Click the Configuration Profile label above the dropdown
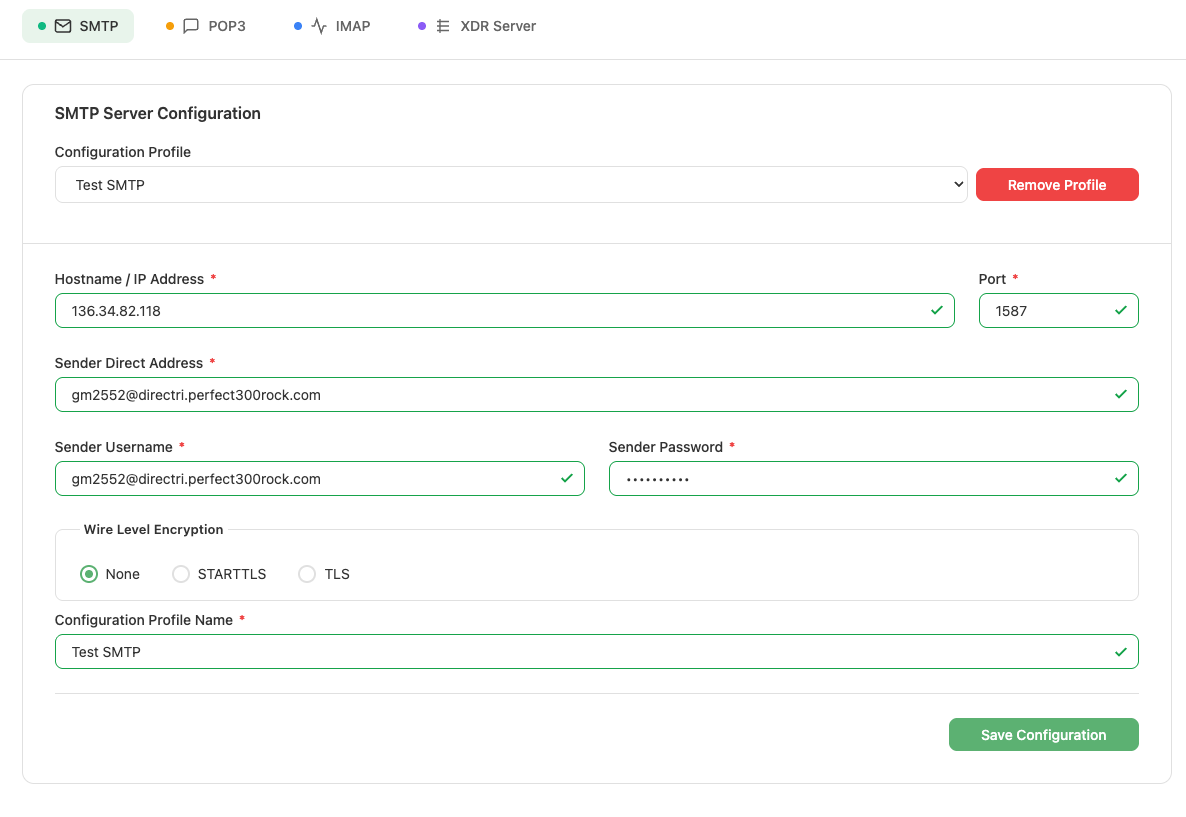The height and width of the screenshot is (817, 1186). pyautogui.click(x=123, y=152)
